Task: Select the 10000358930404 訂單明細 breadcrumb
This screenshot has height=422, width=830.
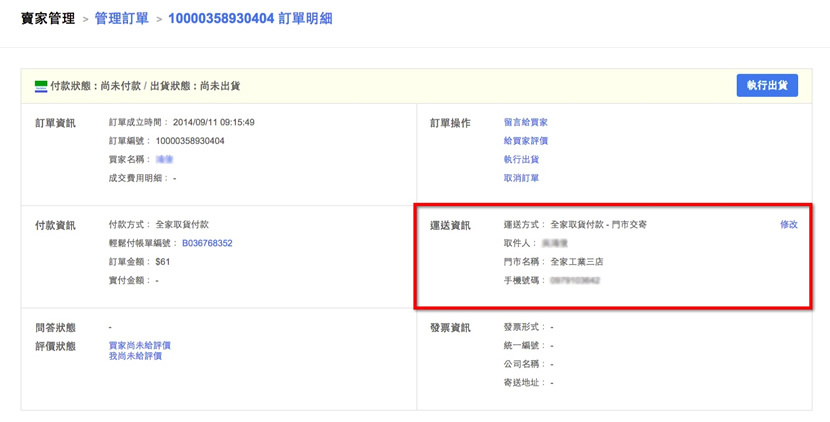Action: pyautogui.click(x=253, y=18)
